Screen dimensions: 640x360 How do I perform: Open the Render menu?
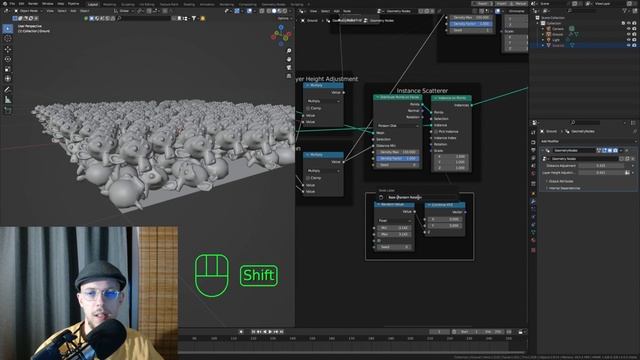click(x=33, y=4)
